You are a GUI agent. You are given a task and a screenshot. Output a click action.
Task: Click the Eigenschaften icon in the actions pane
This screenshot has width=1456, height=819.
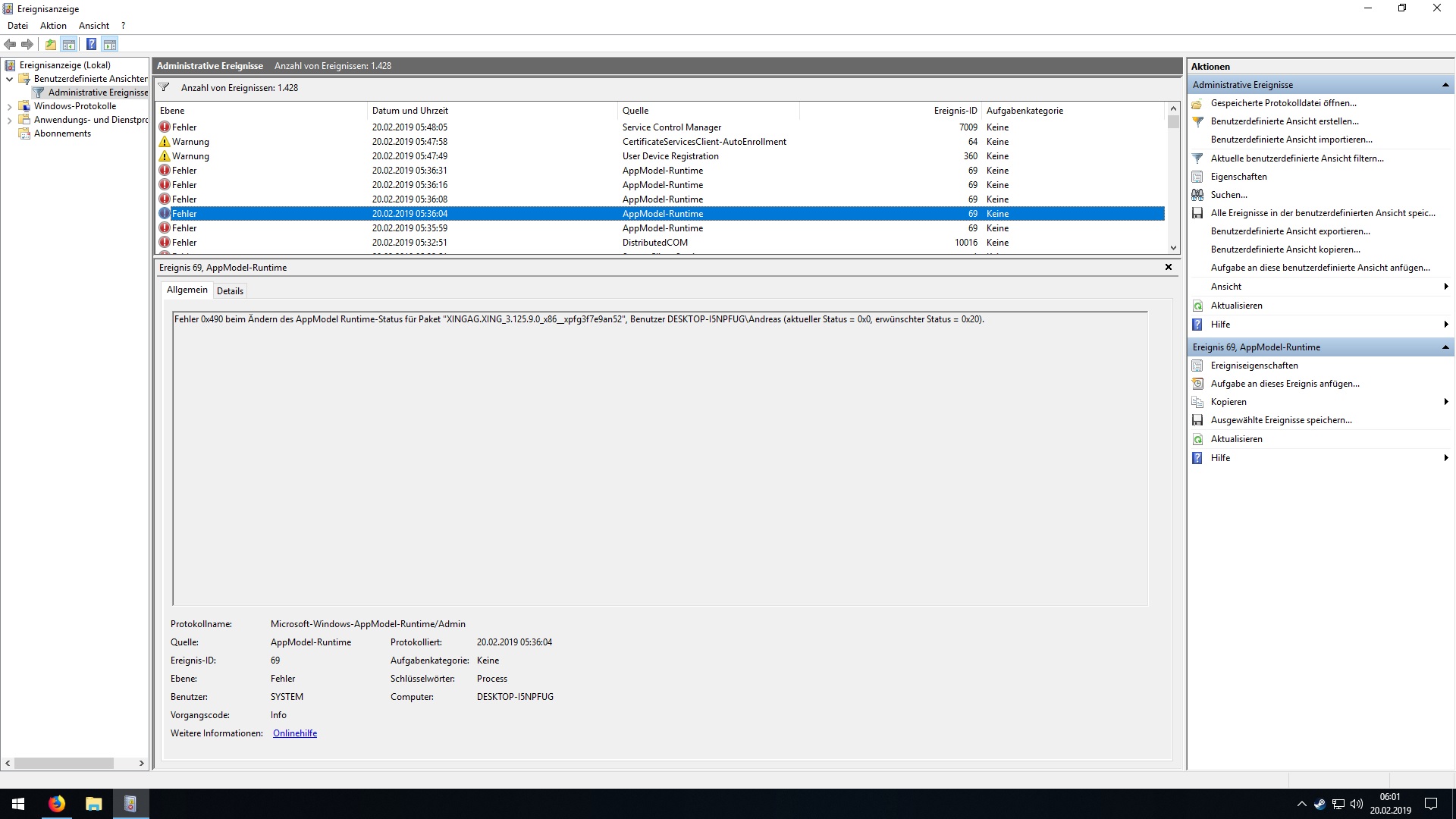click(1197, 177)
